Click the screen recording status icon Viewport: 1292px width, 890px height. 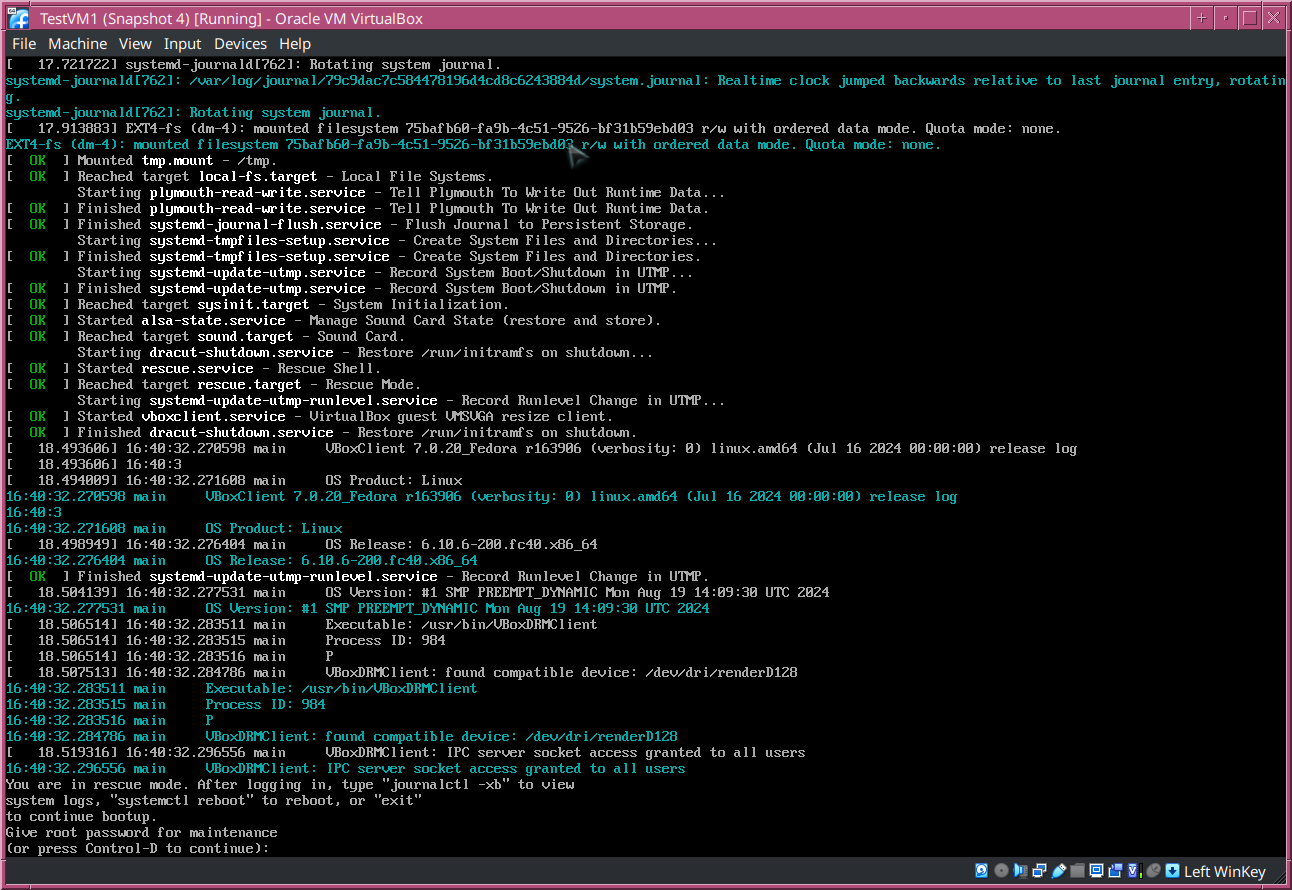1116,871
